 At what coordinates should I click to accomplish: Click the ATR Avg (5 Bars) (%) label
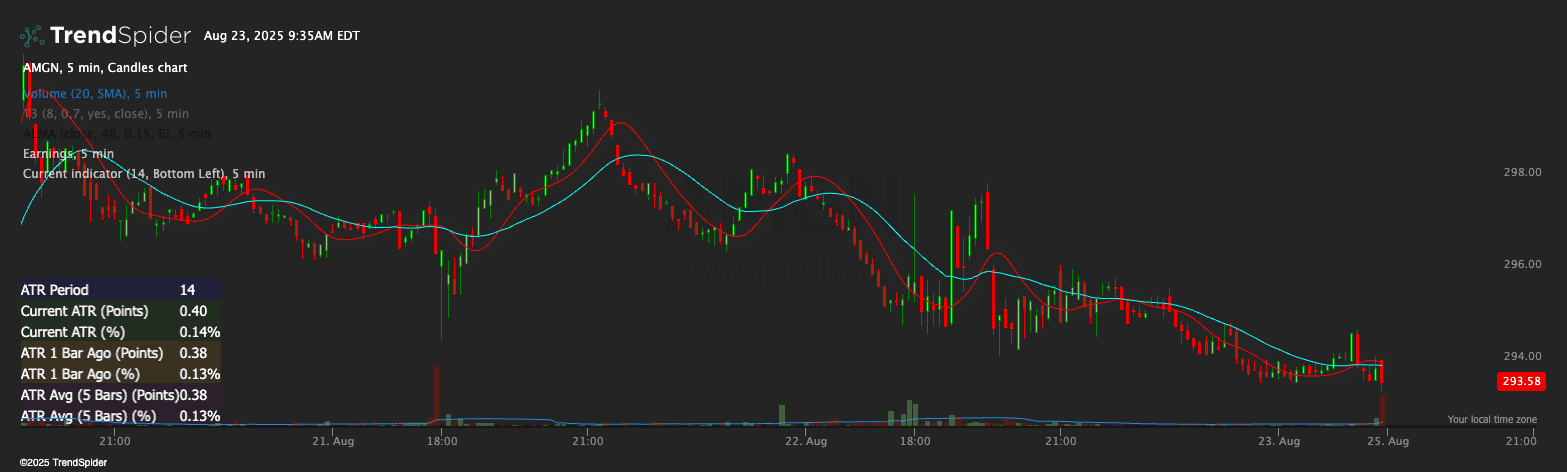point(89,416)
